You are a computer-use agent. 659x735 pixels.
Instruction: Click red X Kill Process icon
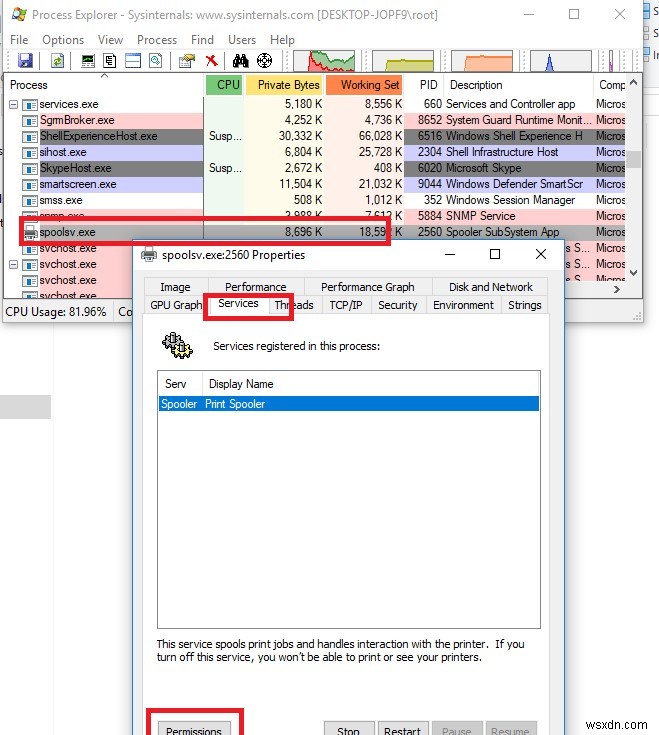pos(211,60)
